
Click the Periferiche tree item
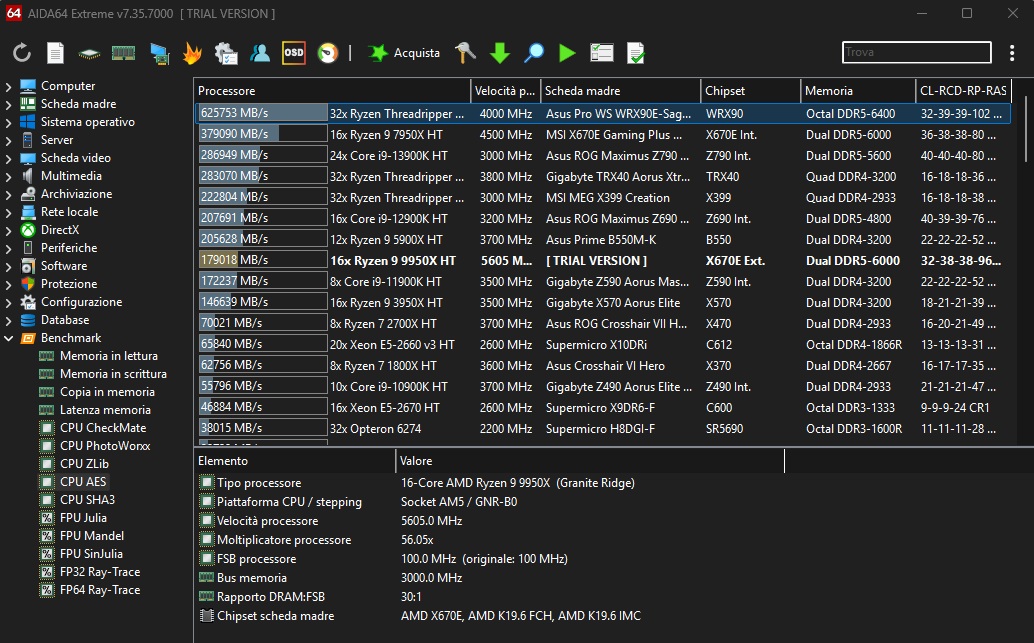[x=69, y=248]
